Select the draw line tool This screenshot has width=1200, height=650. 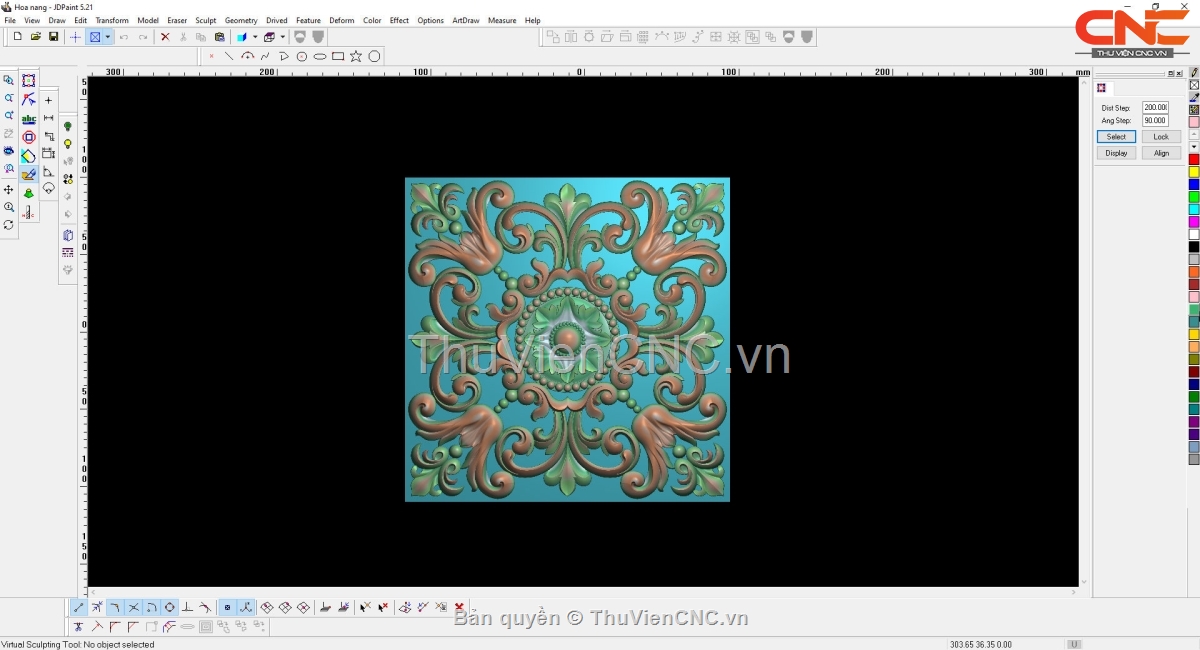[x=229, y=57]
